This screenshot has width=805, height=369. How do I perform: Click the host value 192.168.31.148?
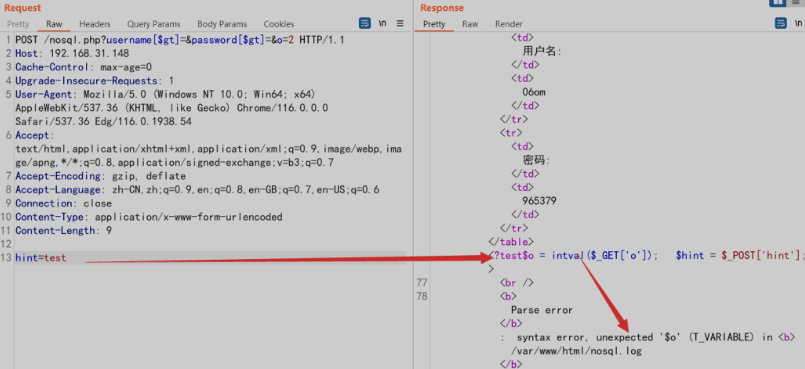(89, 53)
